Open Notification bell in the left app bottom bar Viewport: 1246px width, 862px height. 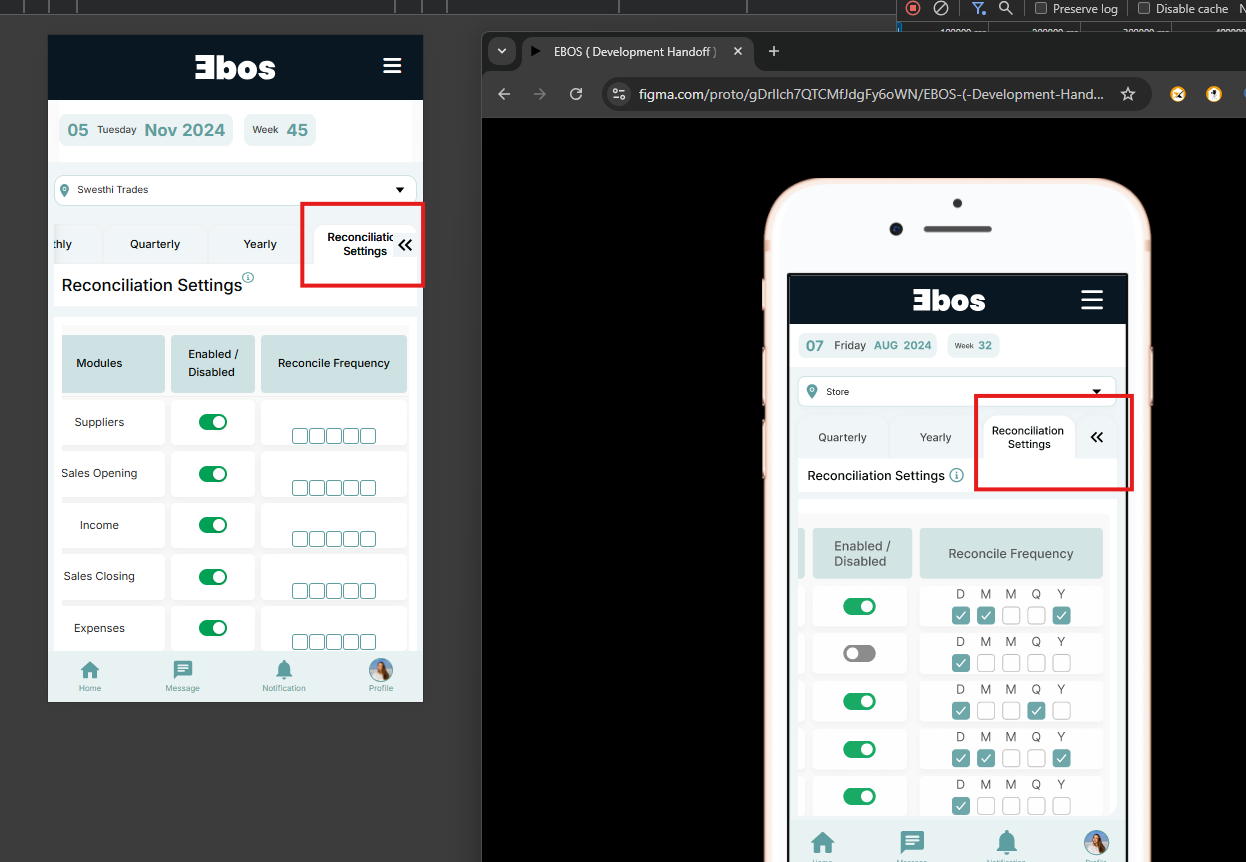pos(284,677)
